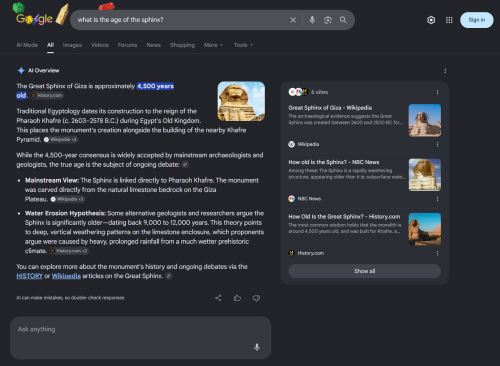Open the Sphinx thumbnail in AI Overview
500x366 pixels.
[x=241, y=101]
